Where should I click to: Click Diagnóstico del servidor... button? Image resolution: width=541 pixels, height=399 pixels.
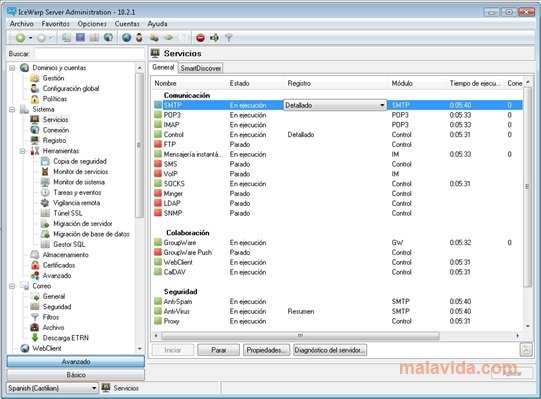click(x=330, y=350)
